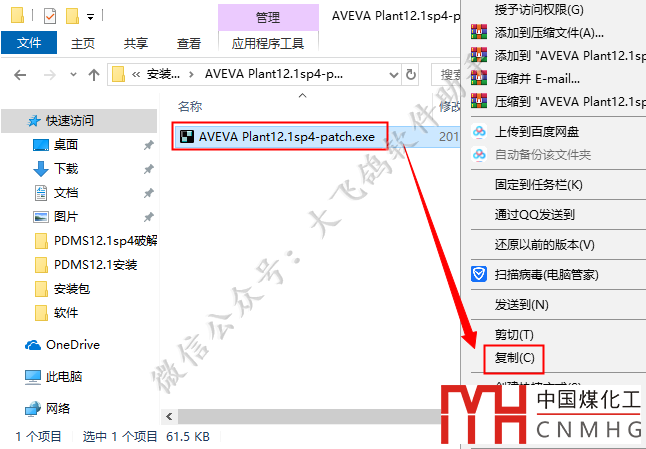Click the 此电脑 computer icon
Viewport: 646px width, 449px height.
[x=33, y=377]
